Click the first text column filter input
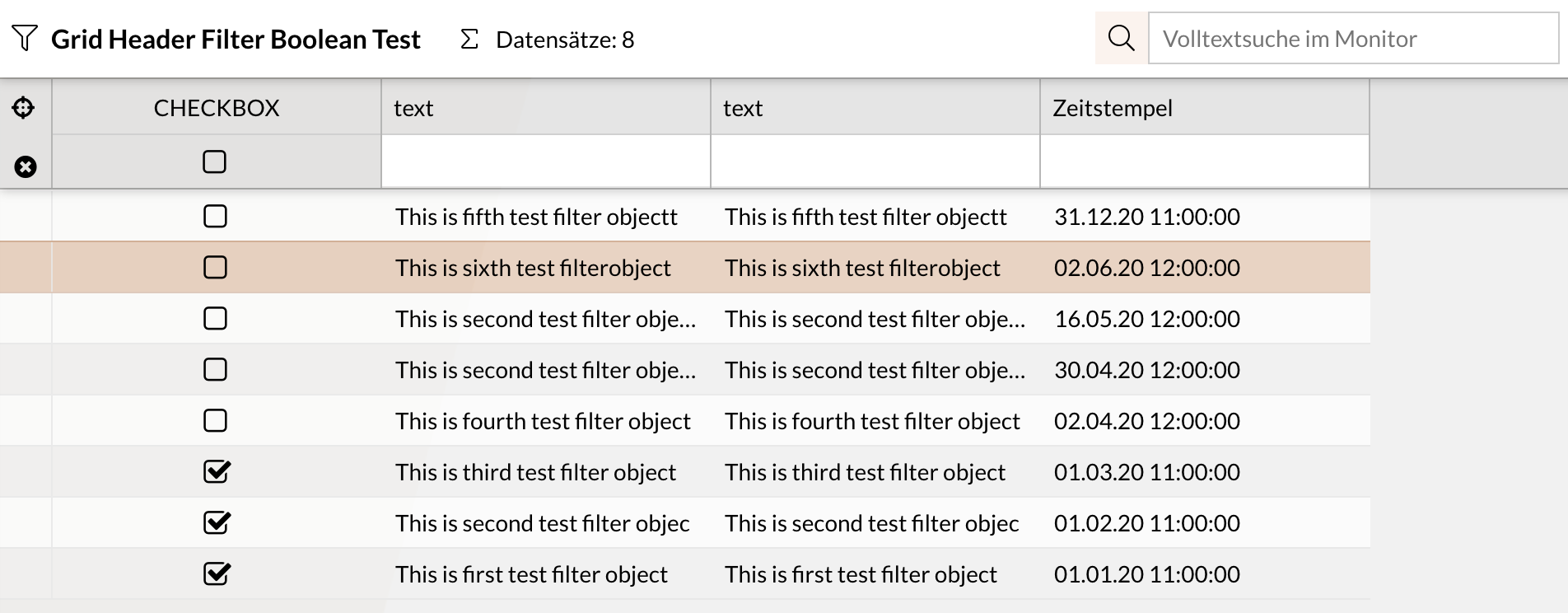Screen dimensions: 1568x613 coord(545,161)
